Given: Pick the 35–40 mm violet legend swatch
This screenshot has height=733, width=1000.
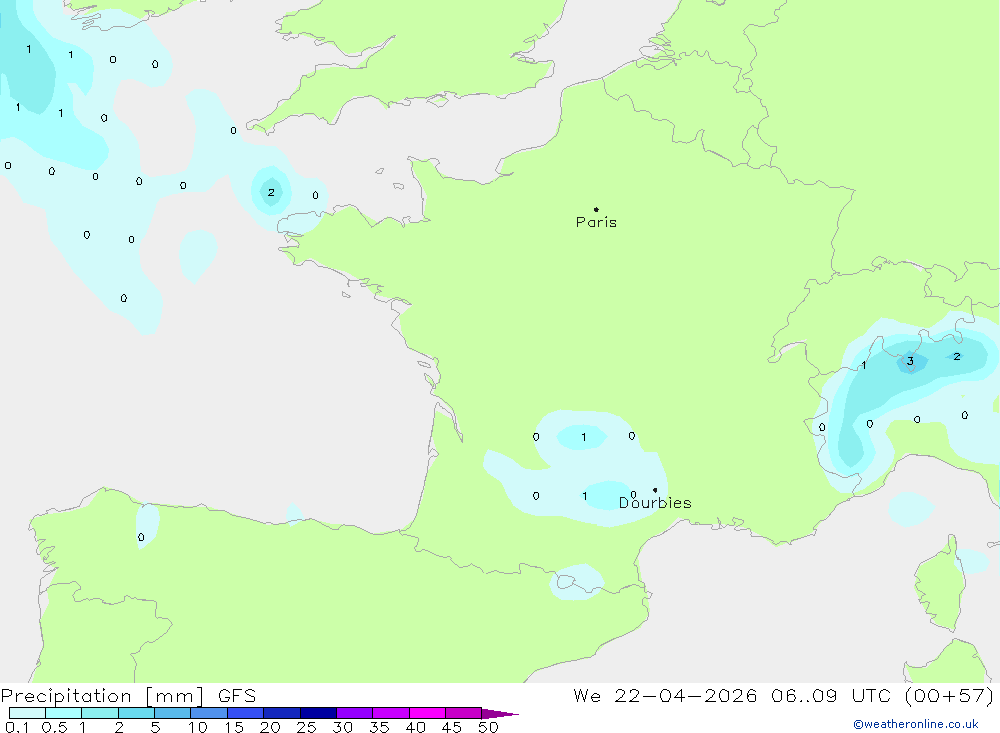Looking at the screenshot, I should click(x=391, y=713).
